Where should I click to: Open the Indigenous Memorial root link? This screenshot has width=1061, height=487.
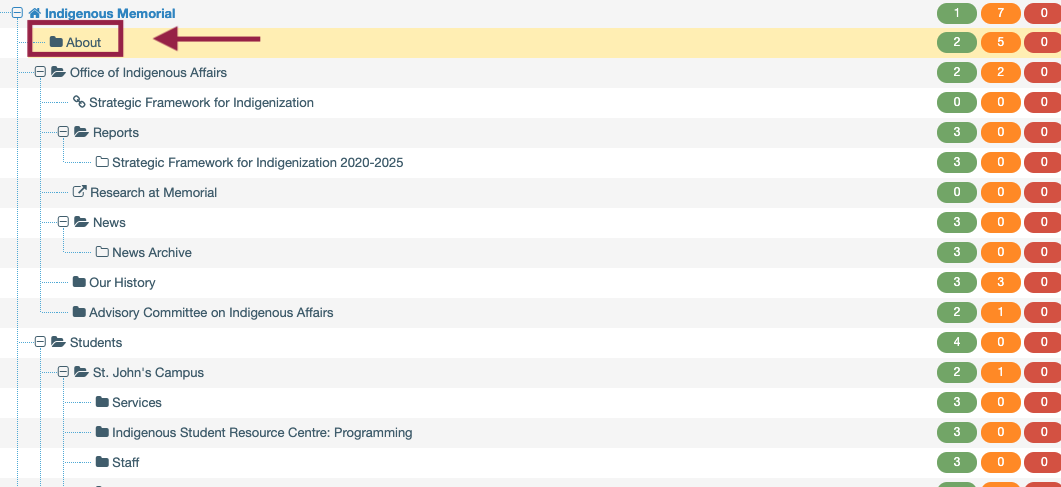click(x=110, y=13)
